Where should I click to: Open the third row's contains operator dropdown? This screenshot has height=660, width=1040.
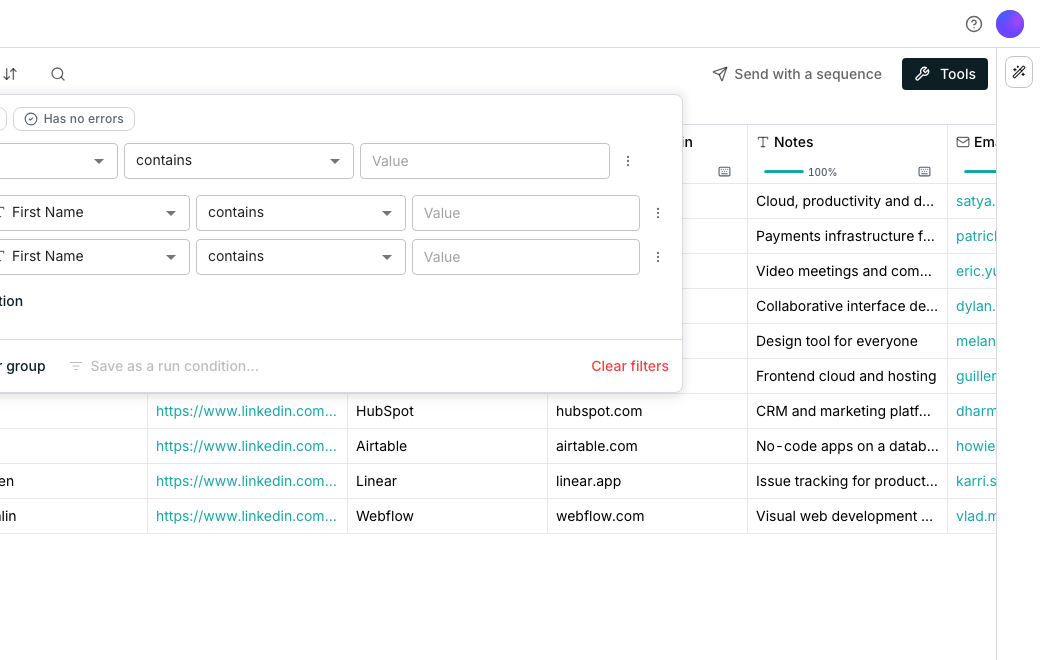coord(300,257)
